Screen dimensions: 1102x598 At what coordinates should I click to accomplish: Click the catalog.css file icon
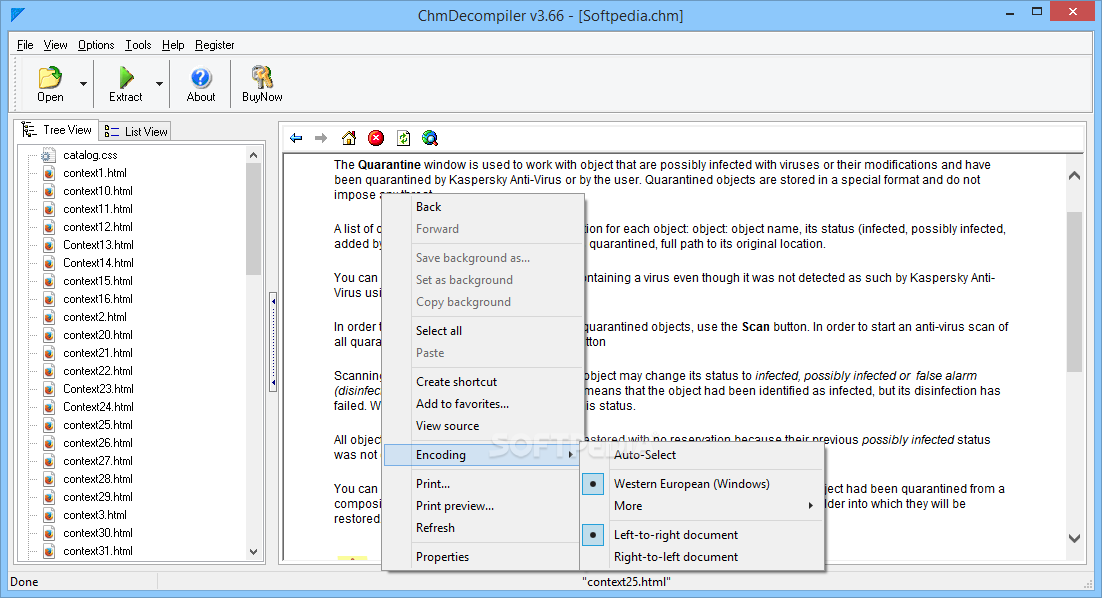[x=48, y=155]
